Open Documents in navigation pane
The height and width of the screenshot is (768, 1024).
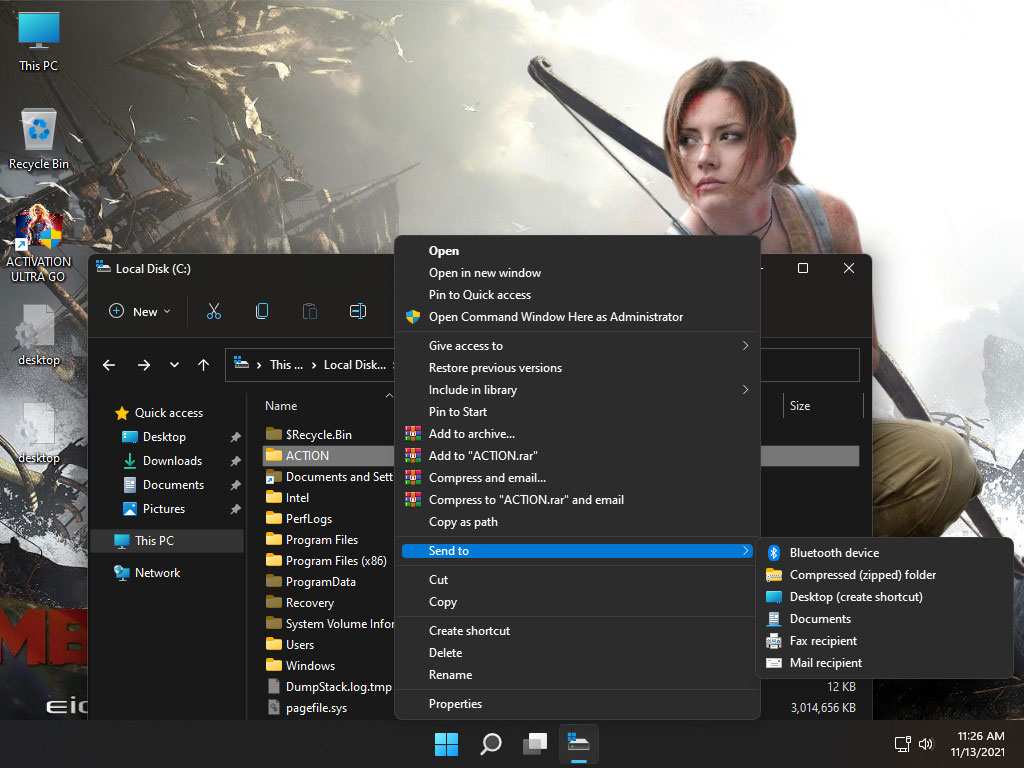pos(173,485)
